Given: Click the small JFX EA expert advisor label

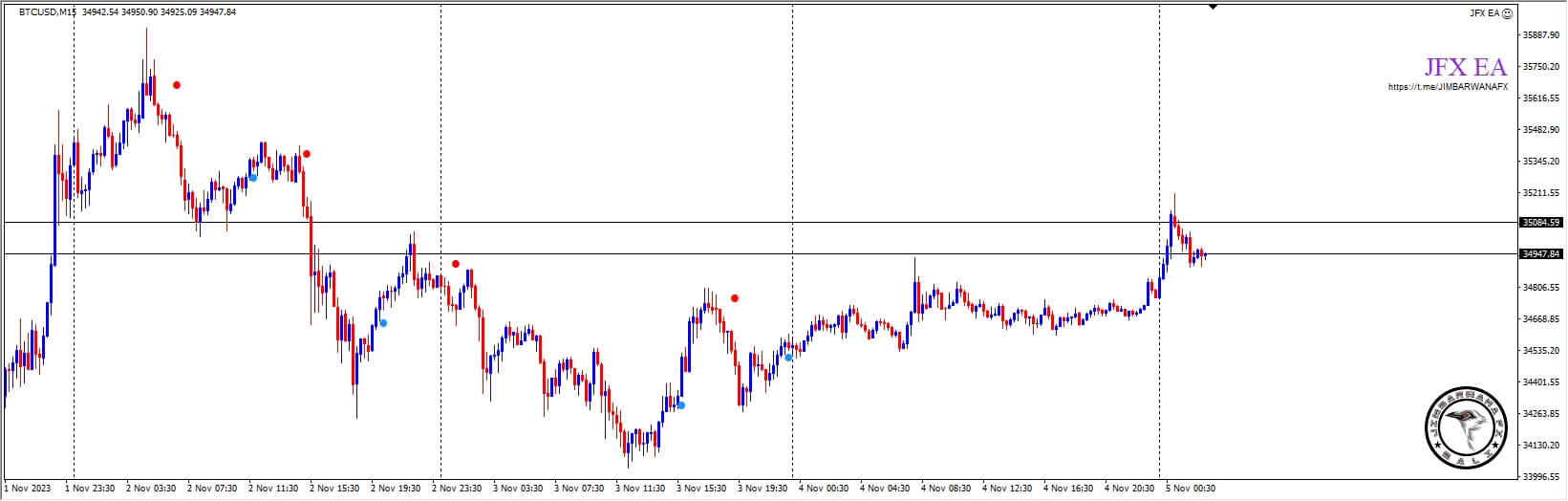Looking at the screenshot, I should pyautogui.click(x=1484, y=13).
